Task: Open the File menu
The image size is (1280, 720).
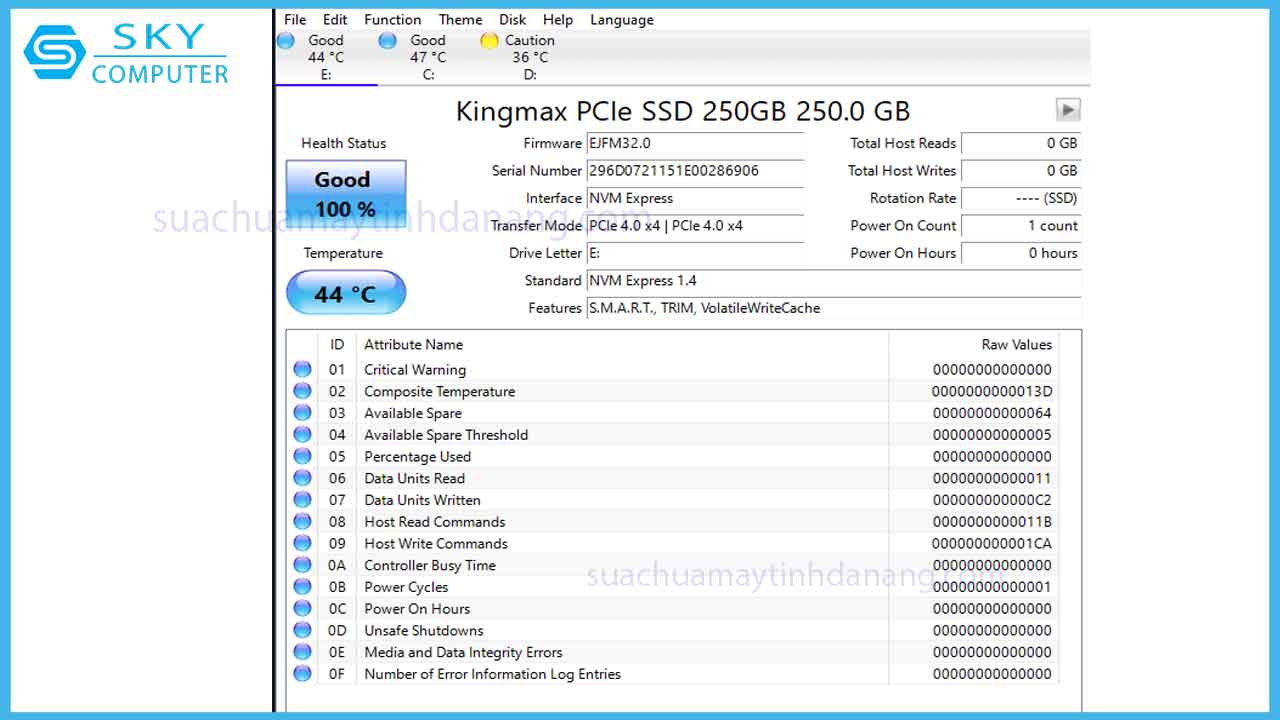Action: click(294, 19)
